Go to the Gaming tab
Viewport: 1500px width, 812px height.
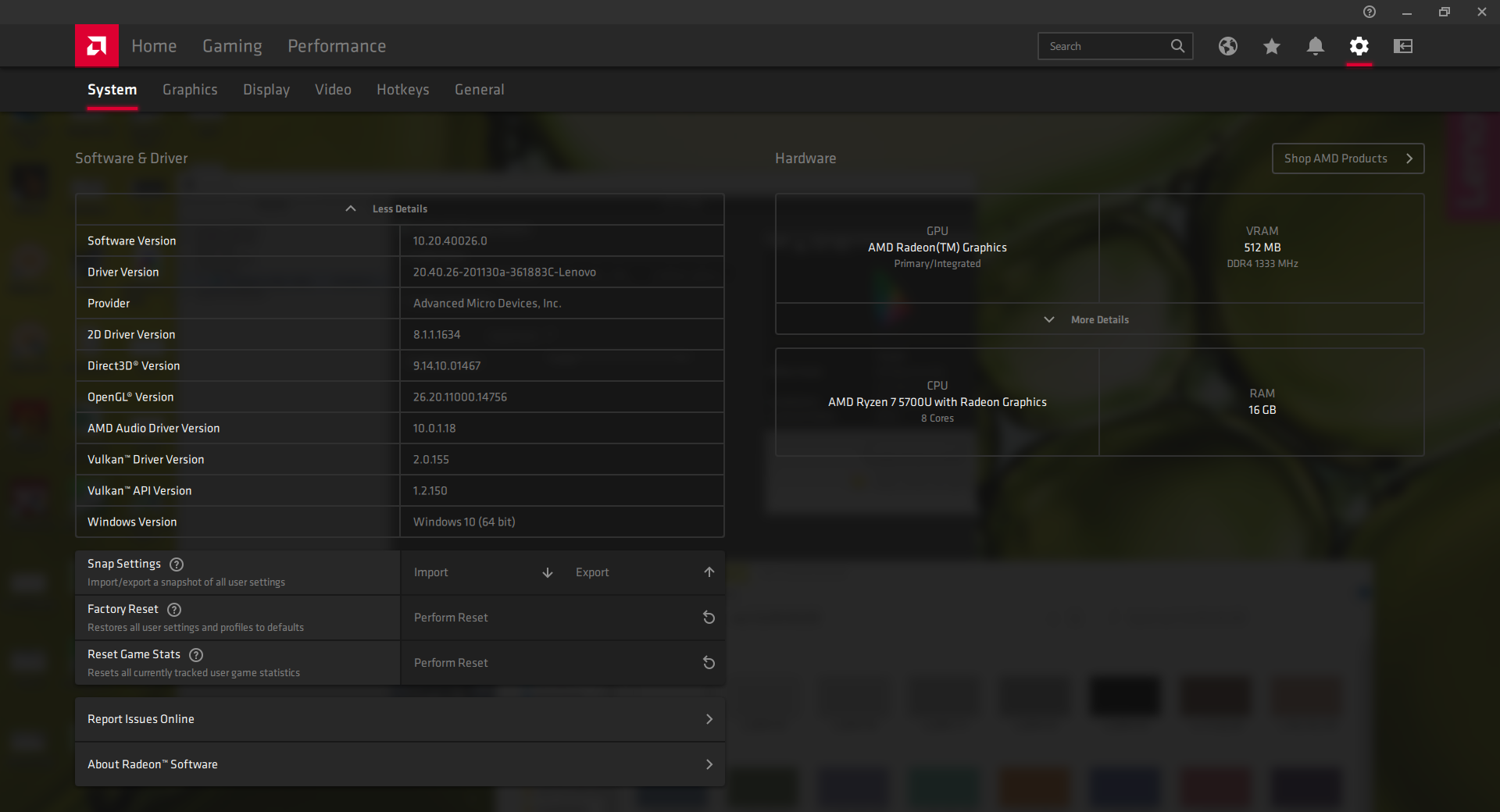(232, 46)
